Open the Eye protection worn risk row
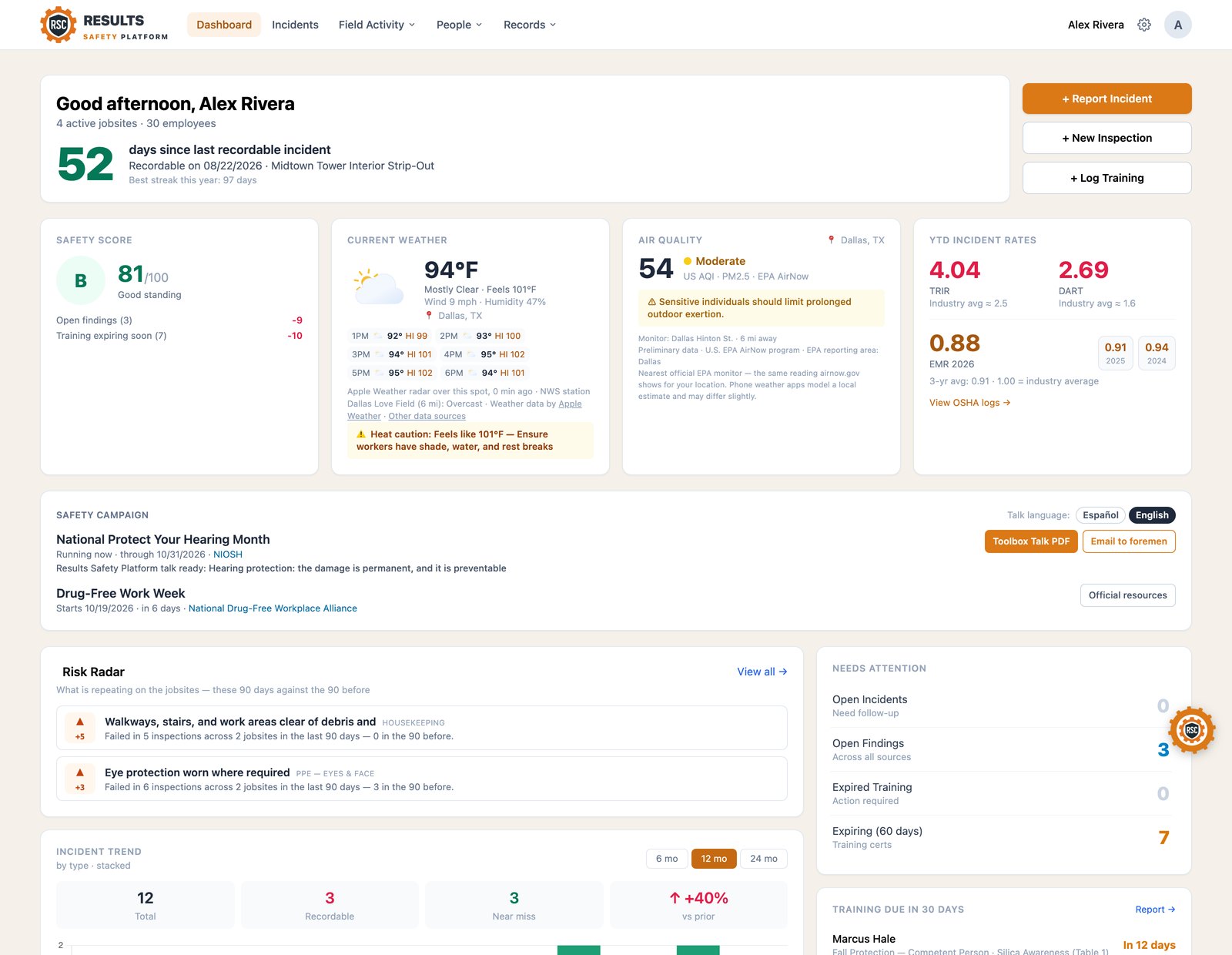 (x=422, y=779)
